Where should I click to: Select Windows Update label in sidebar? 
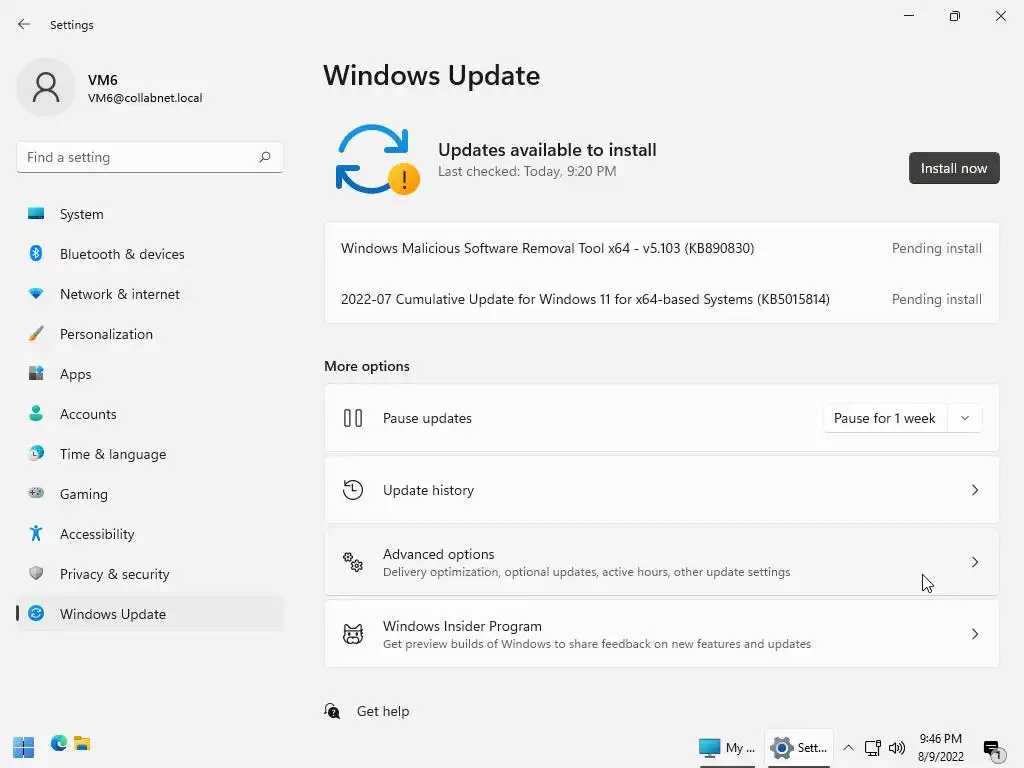point(113,614)
